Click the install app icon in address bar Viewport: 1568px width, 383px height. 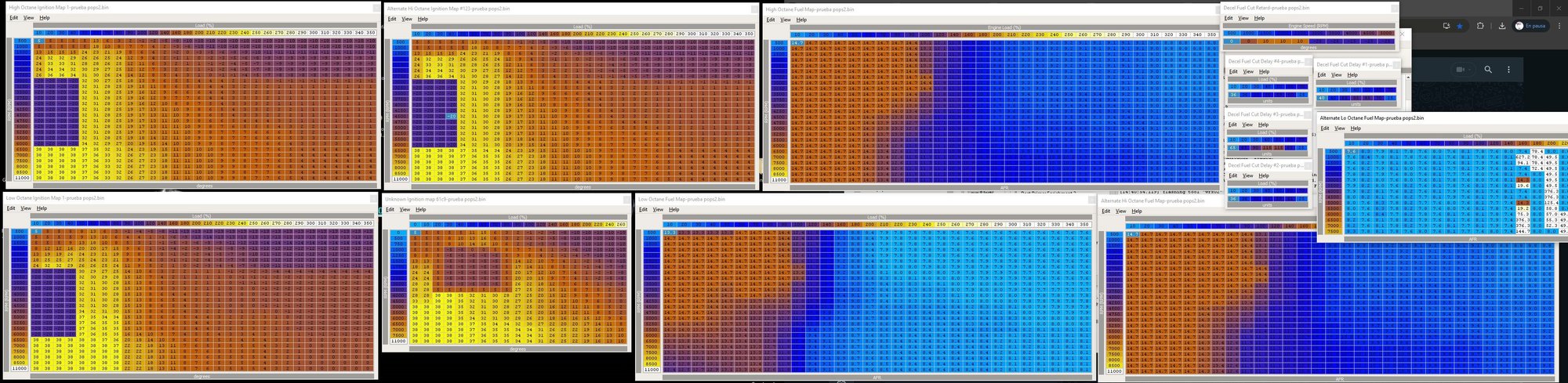point(1446,26)
